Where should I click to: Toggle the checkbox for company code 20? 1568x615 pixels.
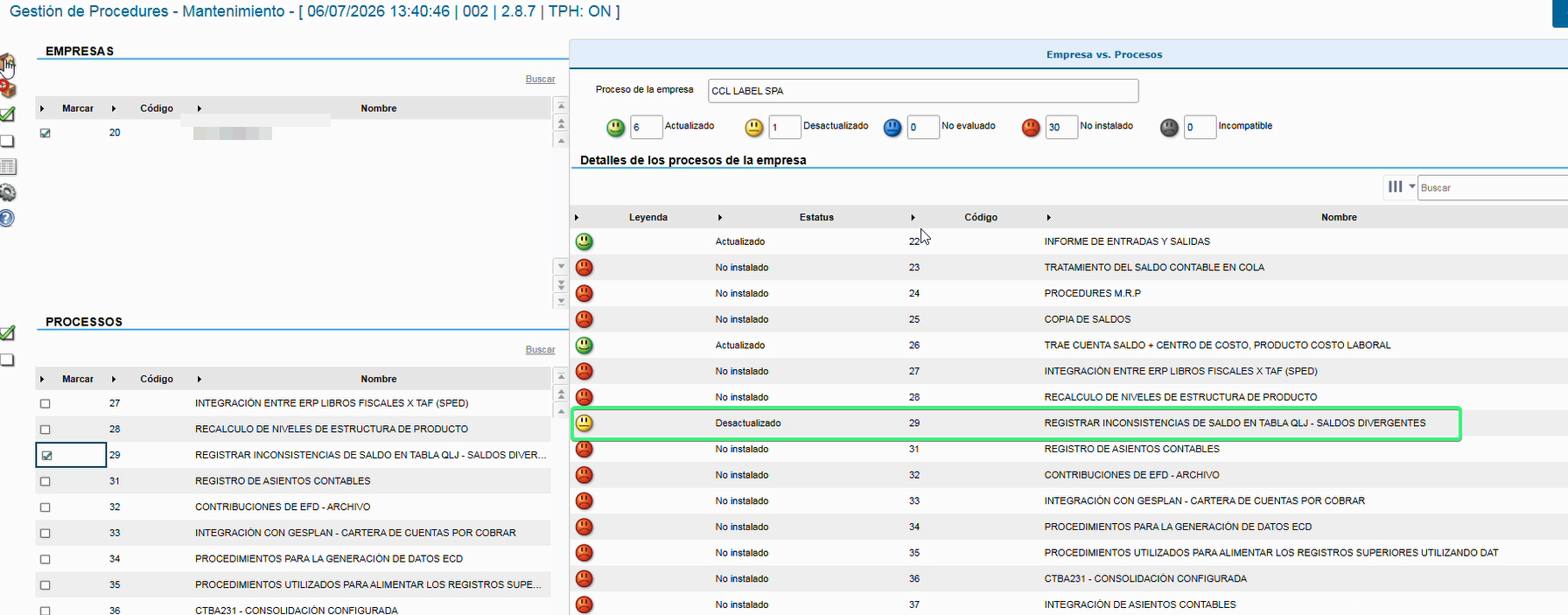[45, 133]
